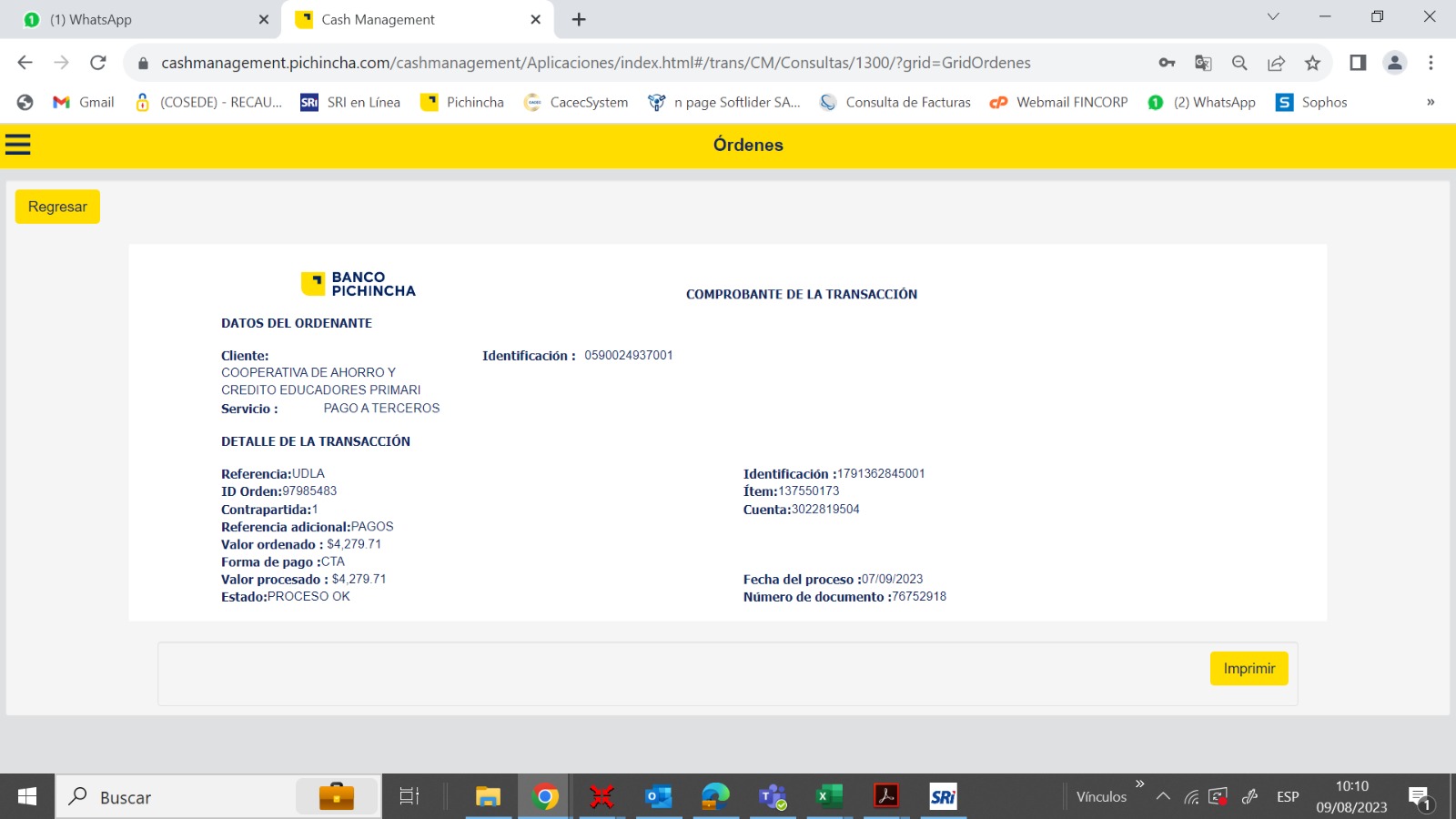Bookmark this page with the star icon
Viewport: 1456px width, 819px height.
[1312, 63]
